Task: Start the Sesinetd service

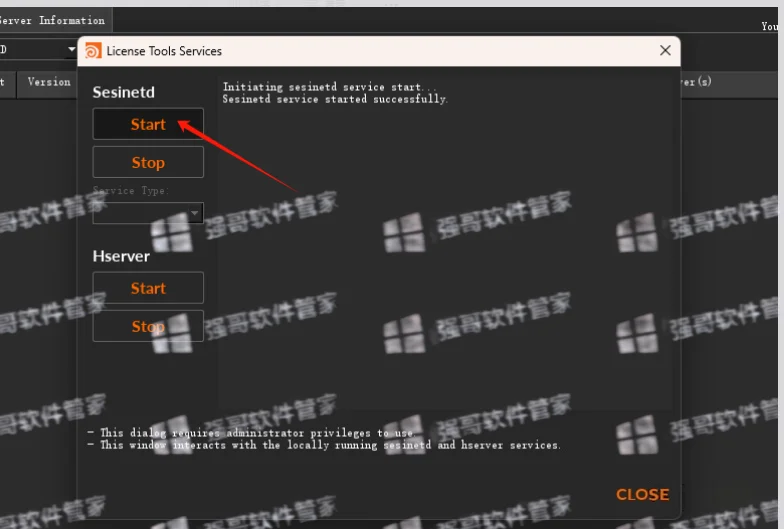Action: pyautogui.click(x=148, y=124)
